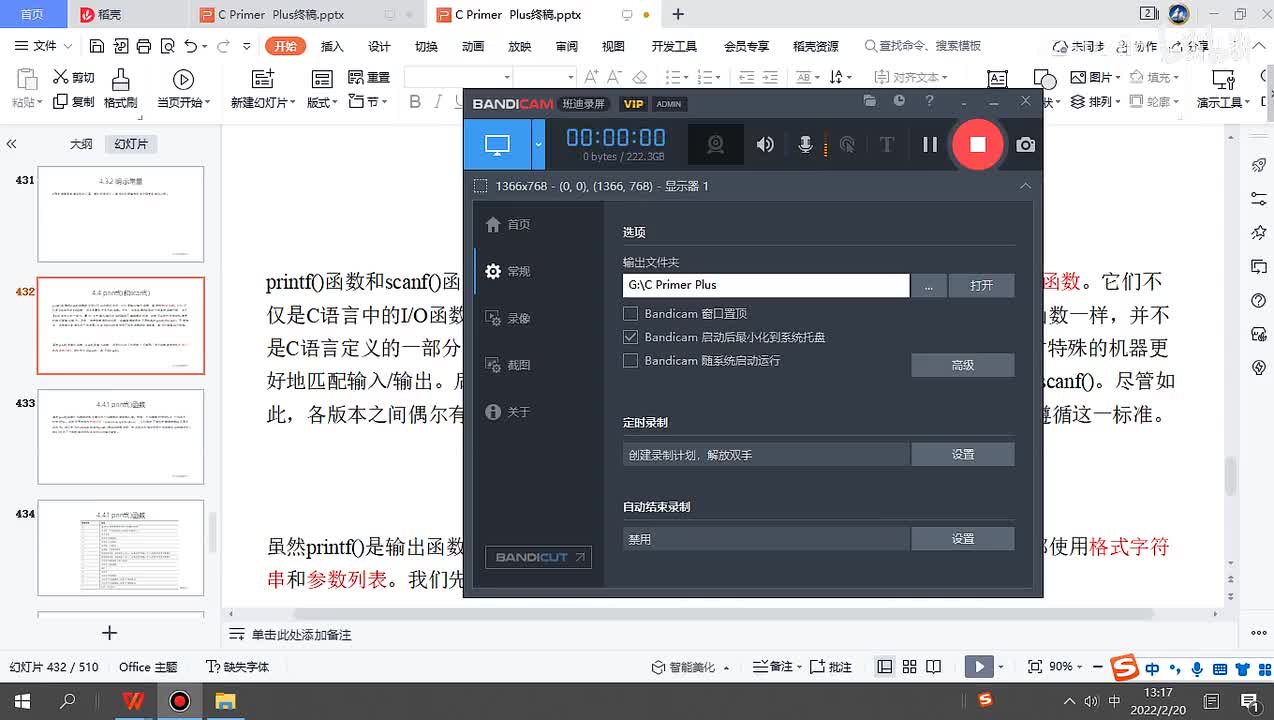This screenshot has height=720, width=1274.
Task: Open Bandicam output folder icon in title bar
Action: pos(870,101)
